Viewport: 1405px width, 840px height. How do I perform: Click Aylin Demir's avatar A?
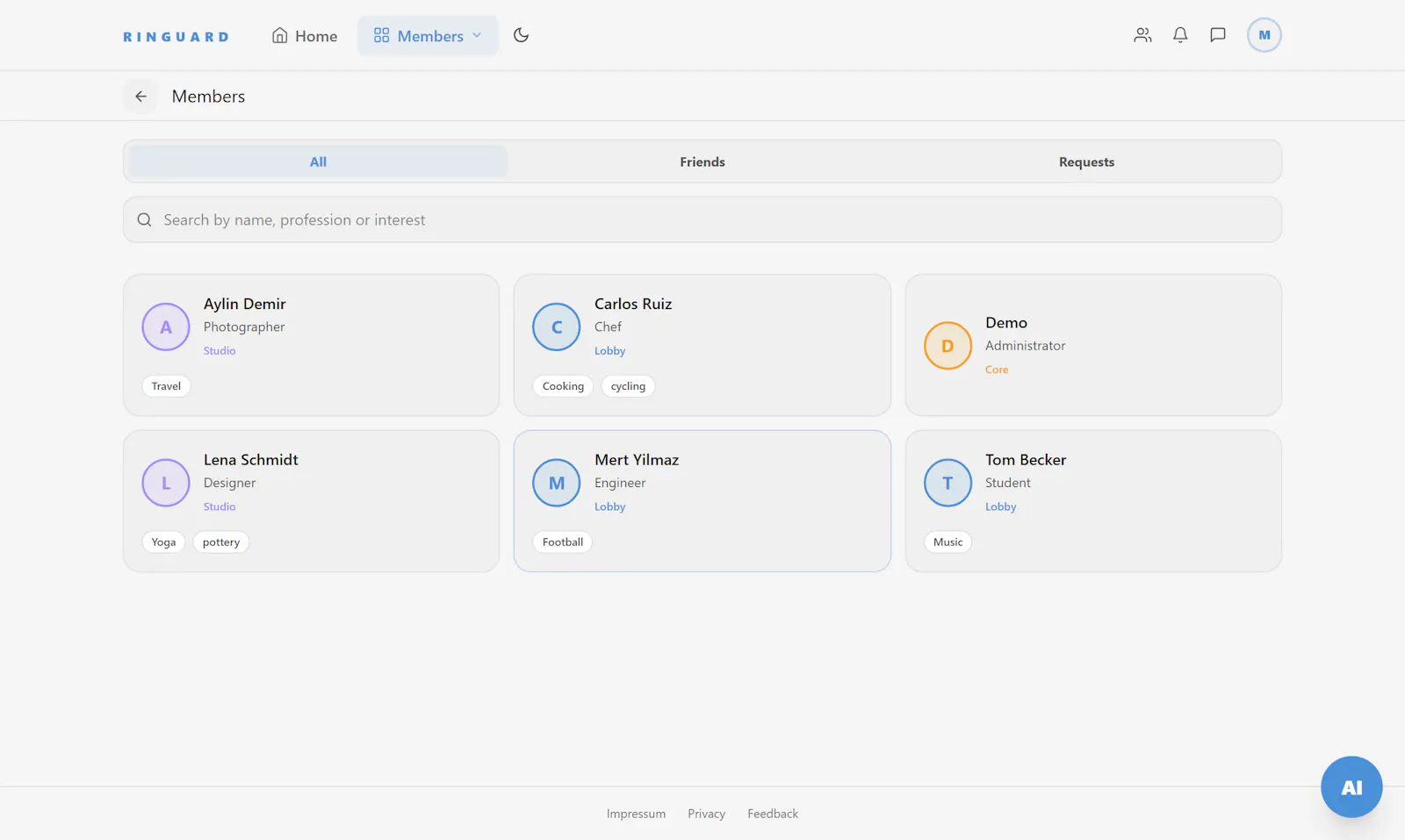166,327
